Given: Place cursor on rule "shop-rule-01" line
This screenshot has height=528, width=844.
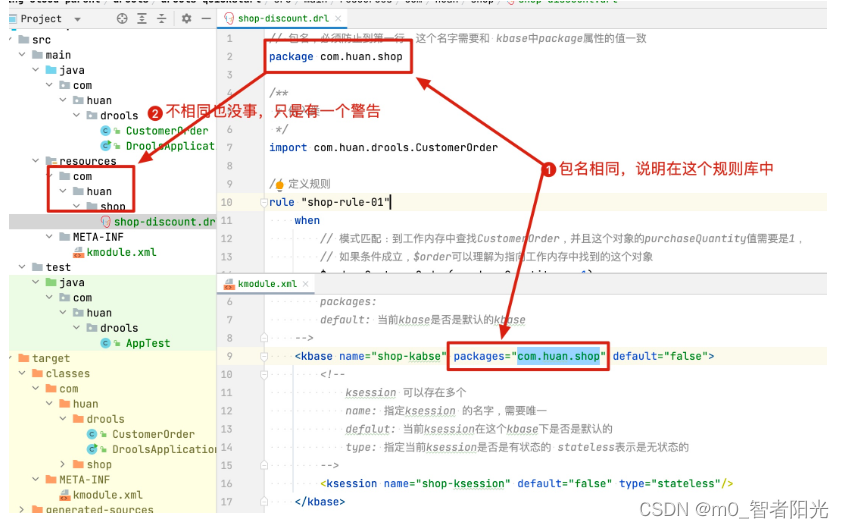Looking at the screenshot, I should click(328, 202).
